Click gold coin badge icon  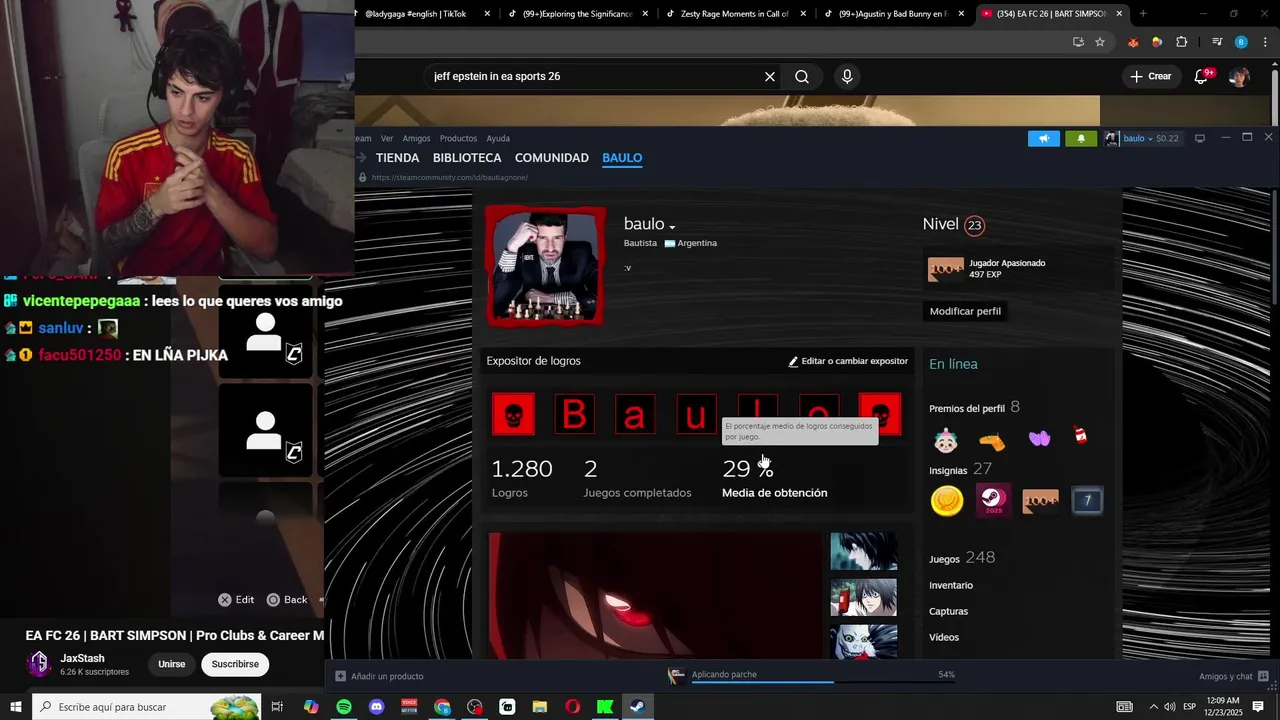947,500
